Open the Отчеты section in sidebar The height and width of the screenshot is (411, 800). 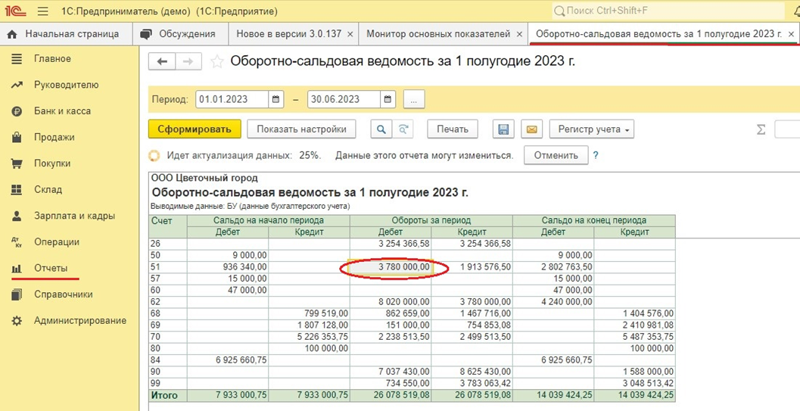coord(51,268)
